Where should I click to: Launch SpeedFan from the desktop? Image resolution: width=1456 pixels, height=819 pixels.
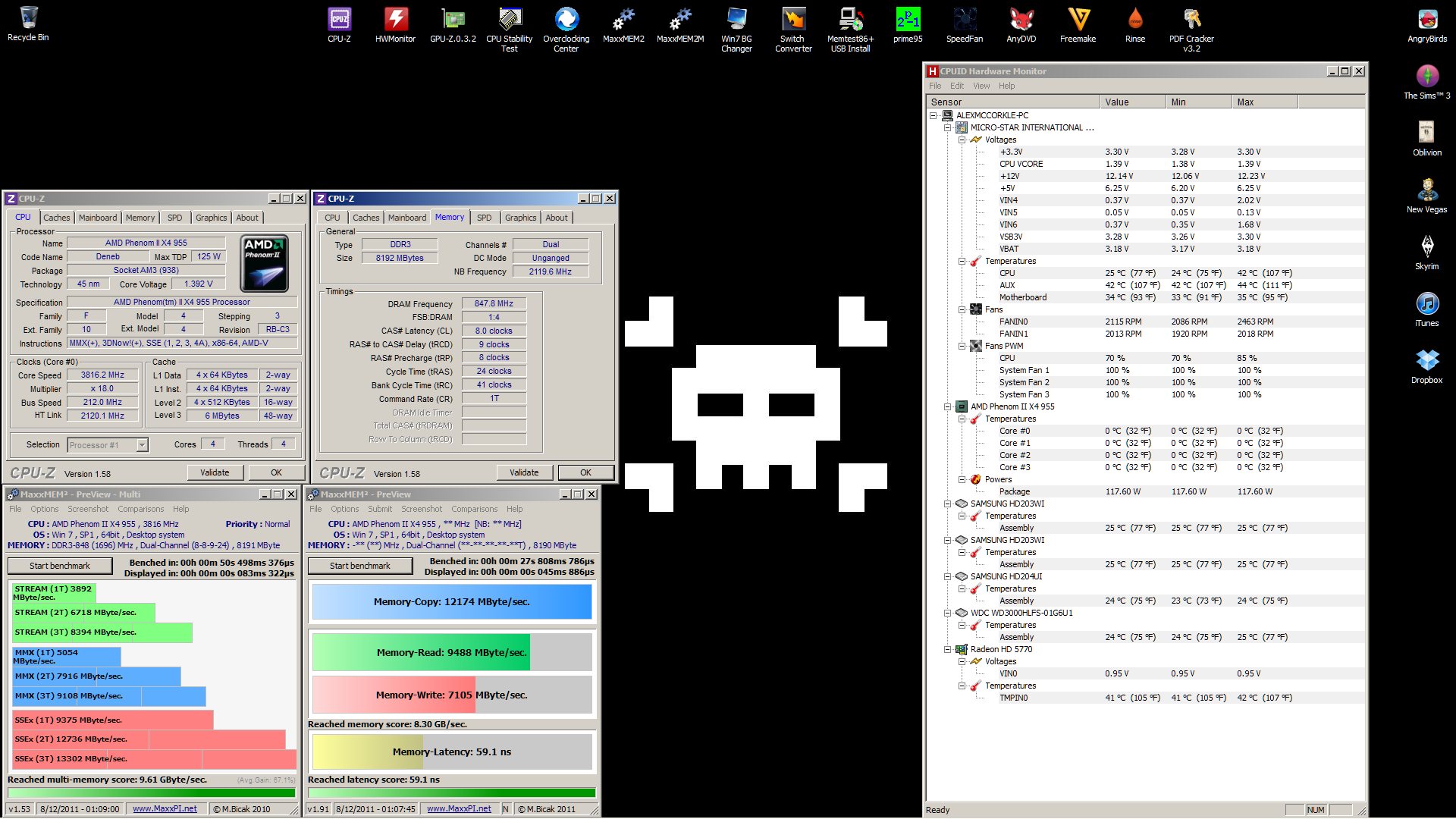[x=965, y=24]
